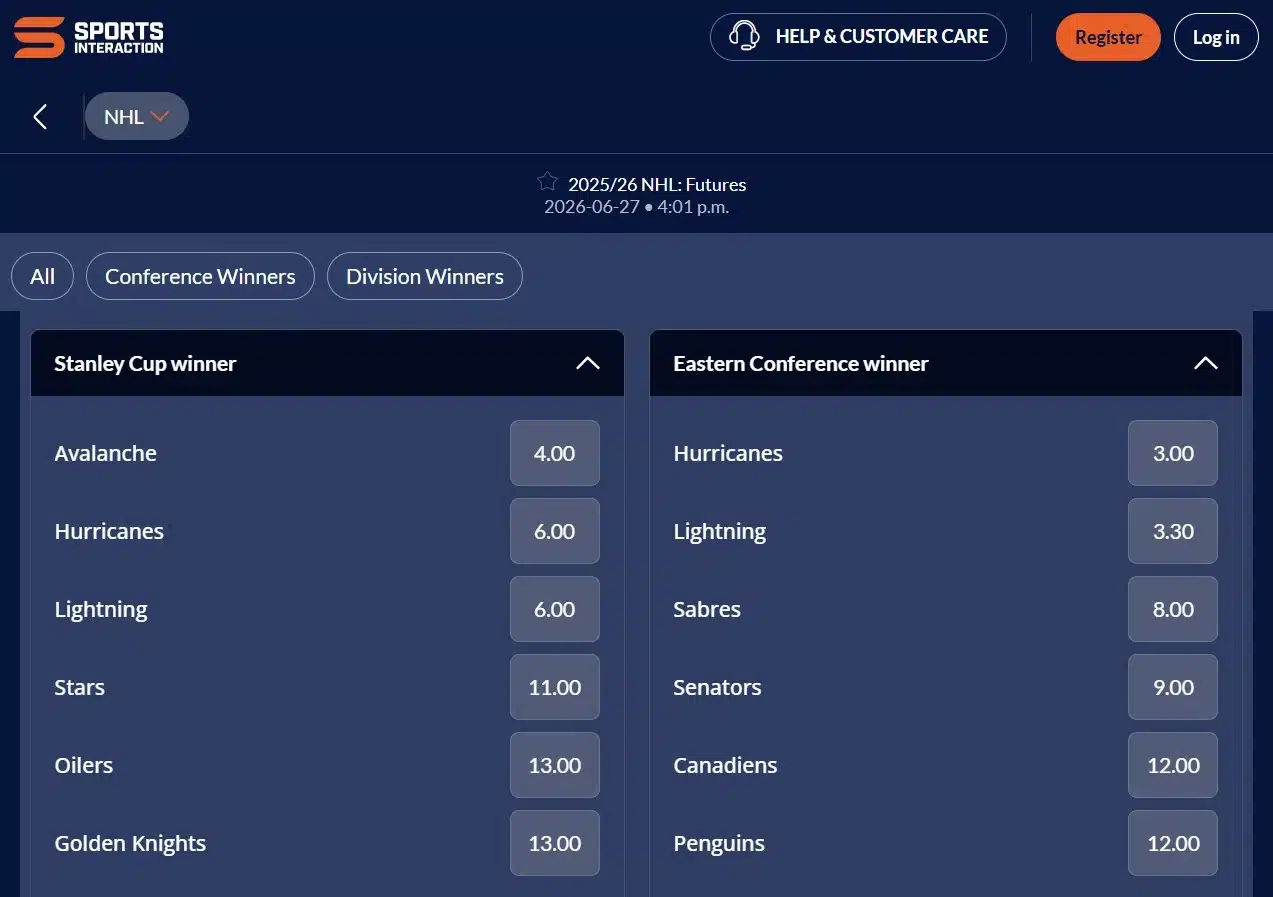
Task: Switch to Division Winners filter
Action: pos(424,276)
